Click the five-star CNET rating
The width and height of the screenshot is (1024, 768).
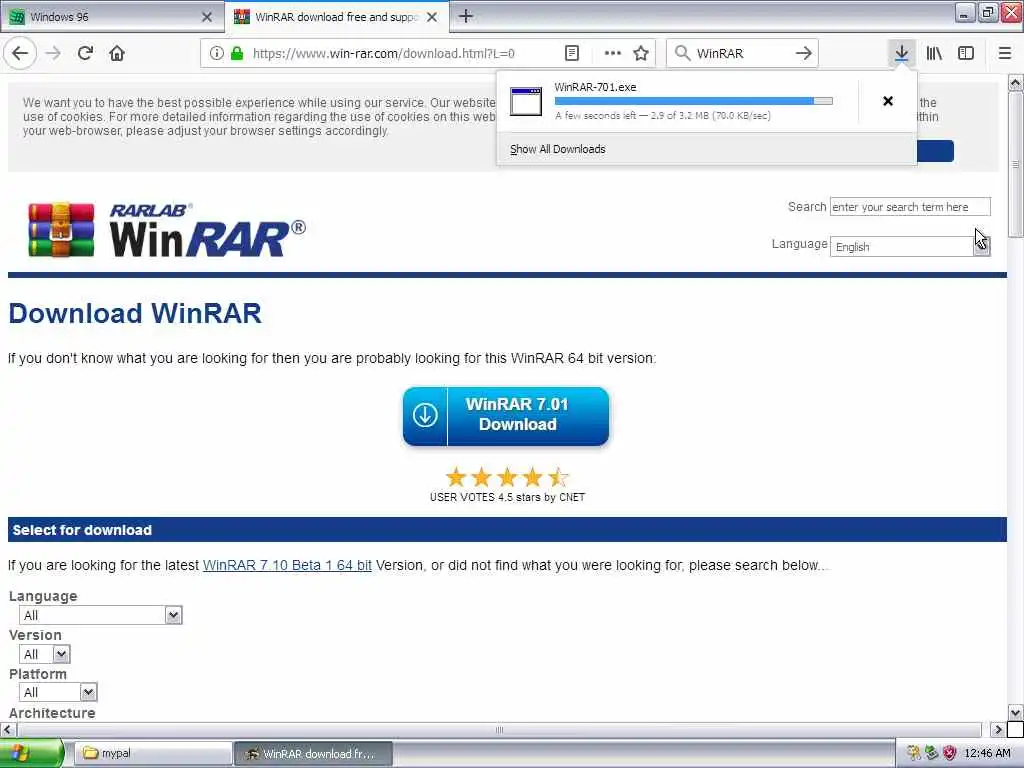[507, 477]
